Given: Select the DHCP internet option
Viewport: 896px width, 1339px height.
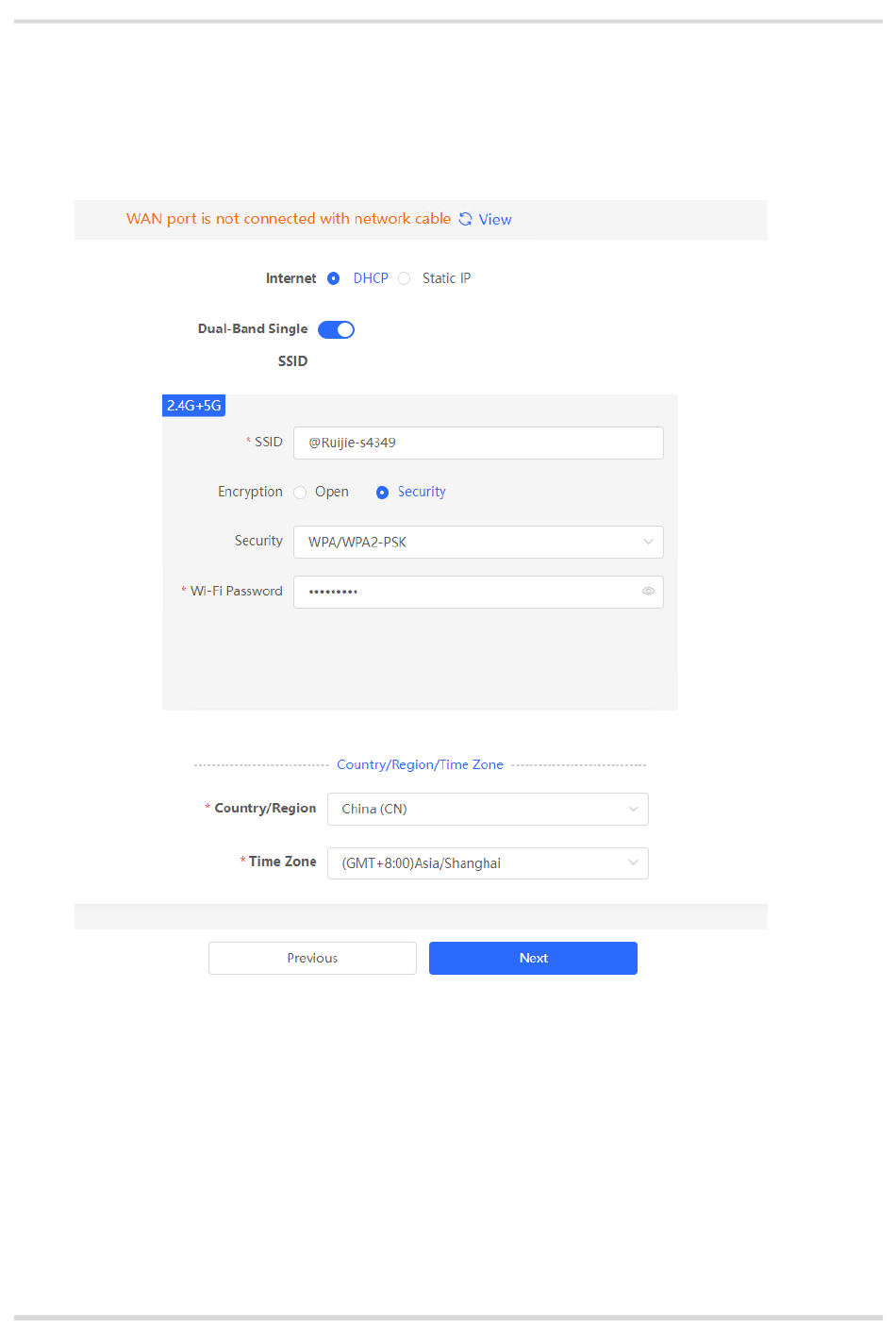Looking at the screenshot, I should 333,278.
